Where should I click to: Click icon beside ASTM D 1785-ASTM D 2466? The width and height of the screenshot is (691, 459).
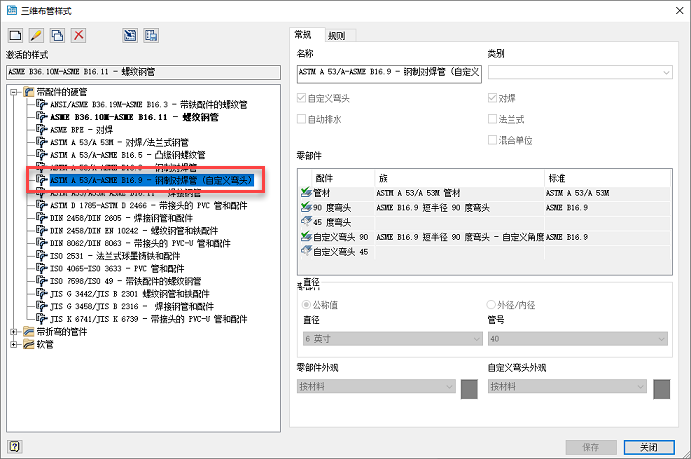pos(42,205)
